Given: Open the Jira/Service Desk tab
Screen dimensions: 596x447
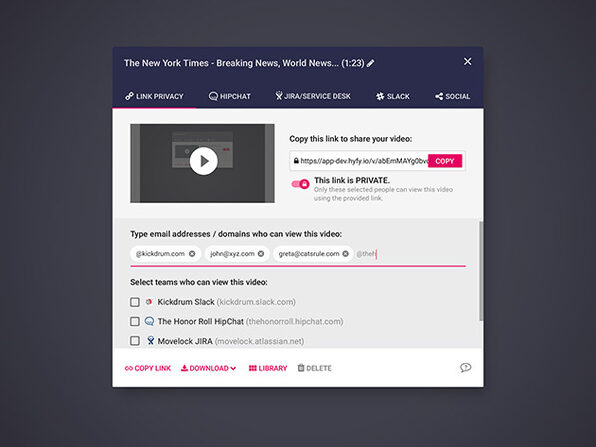Looking at the screenshot, I should pos(313,96).
